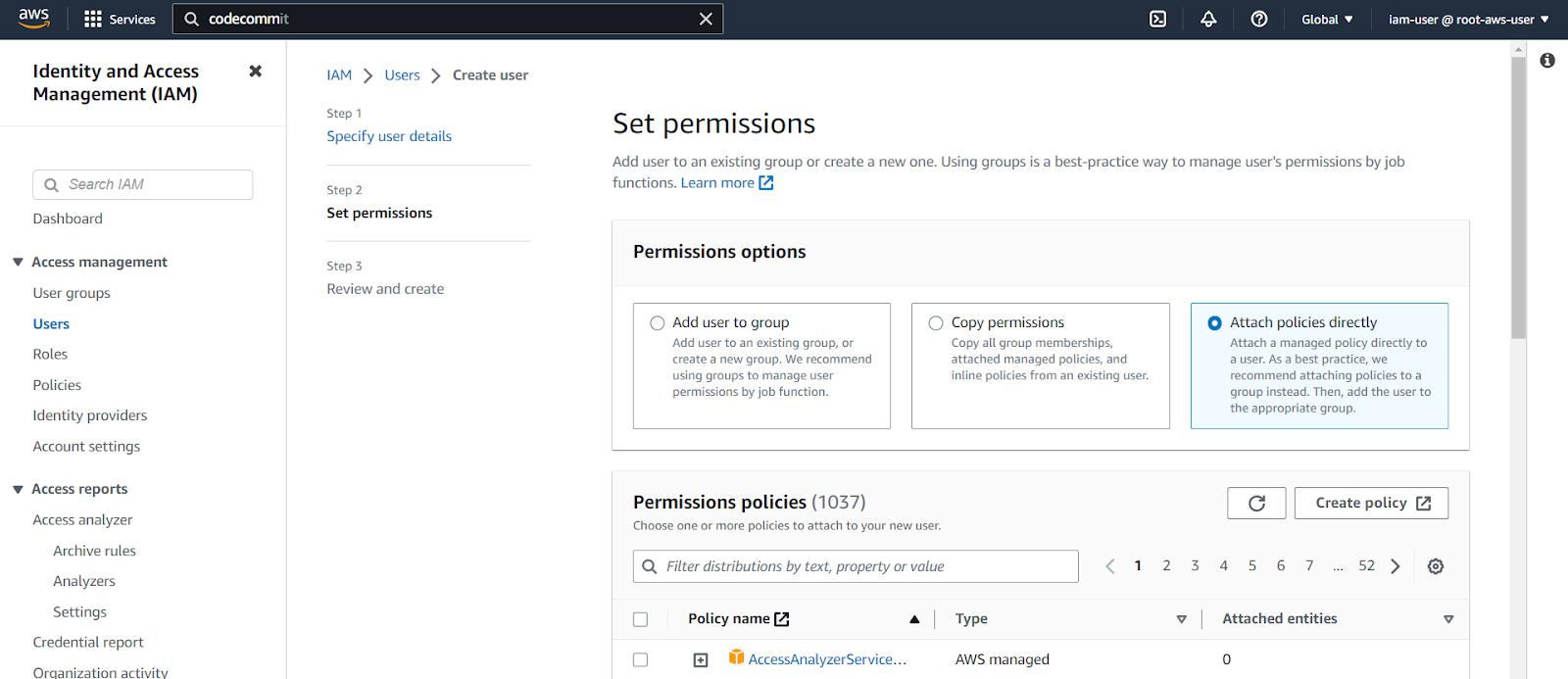This screenshot has width=1568, height=679.
Task: Click the page vertical scrollbar thumb
Action: coord(1518,198)
